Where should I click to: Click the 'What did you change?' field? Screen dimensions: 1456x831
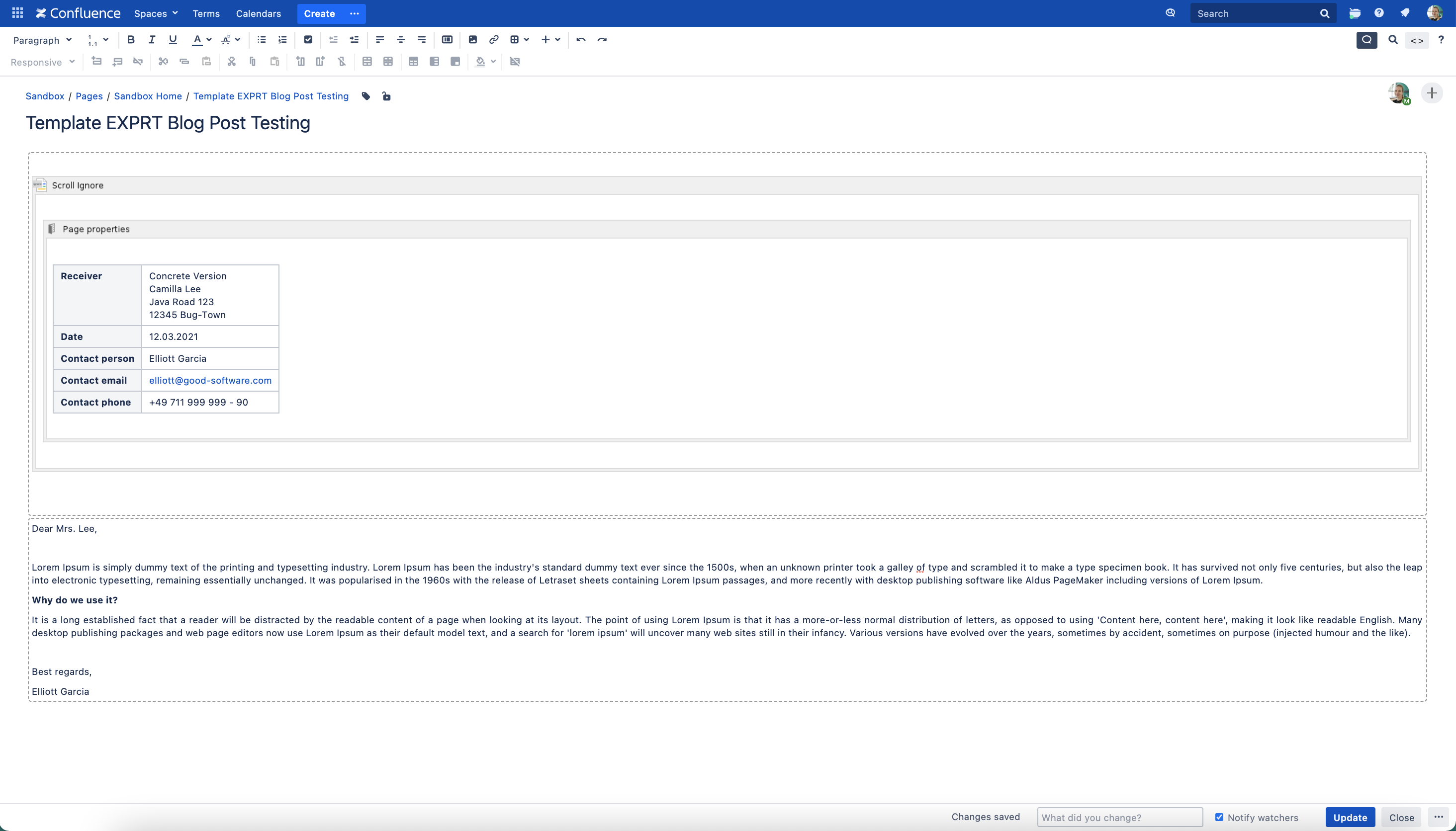click(x=1119, y=817)
